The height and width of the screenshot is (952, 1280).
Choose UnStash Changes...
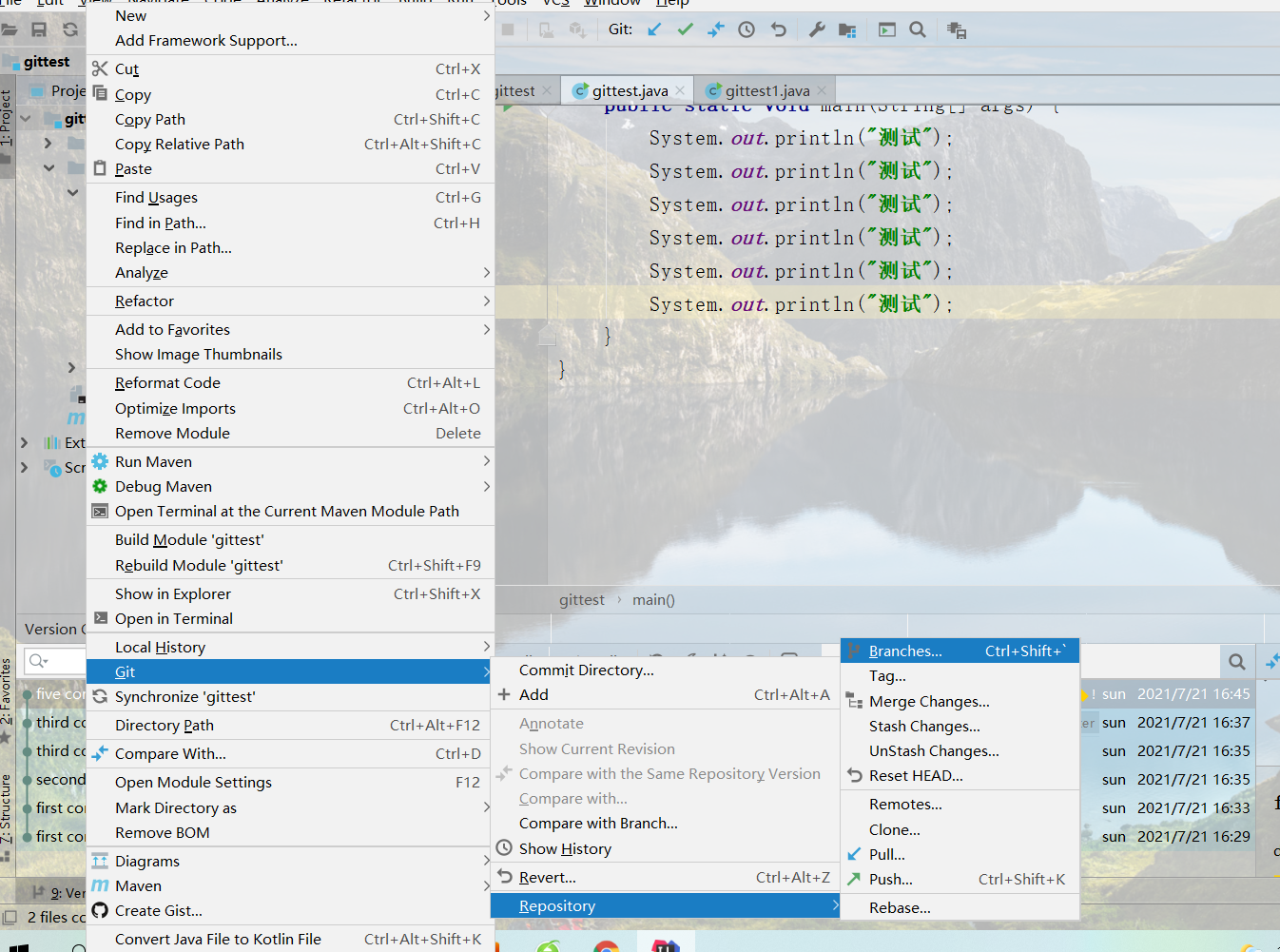pos(960,750)
